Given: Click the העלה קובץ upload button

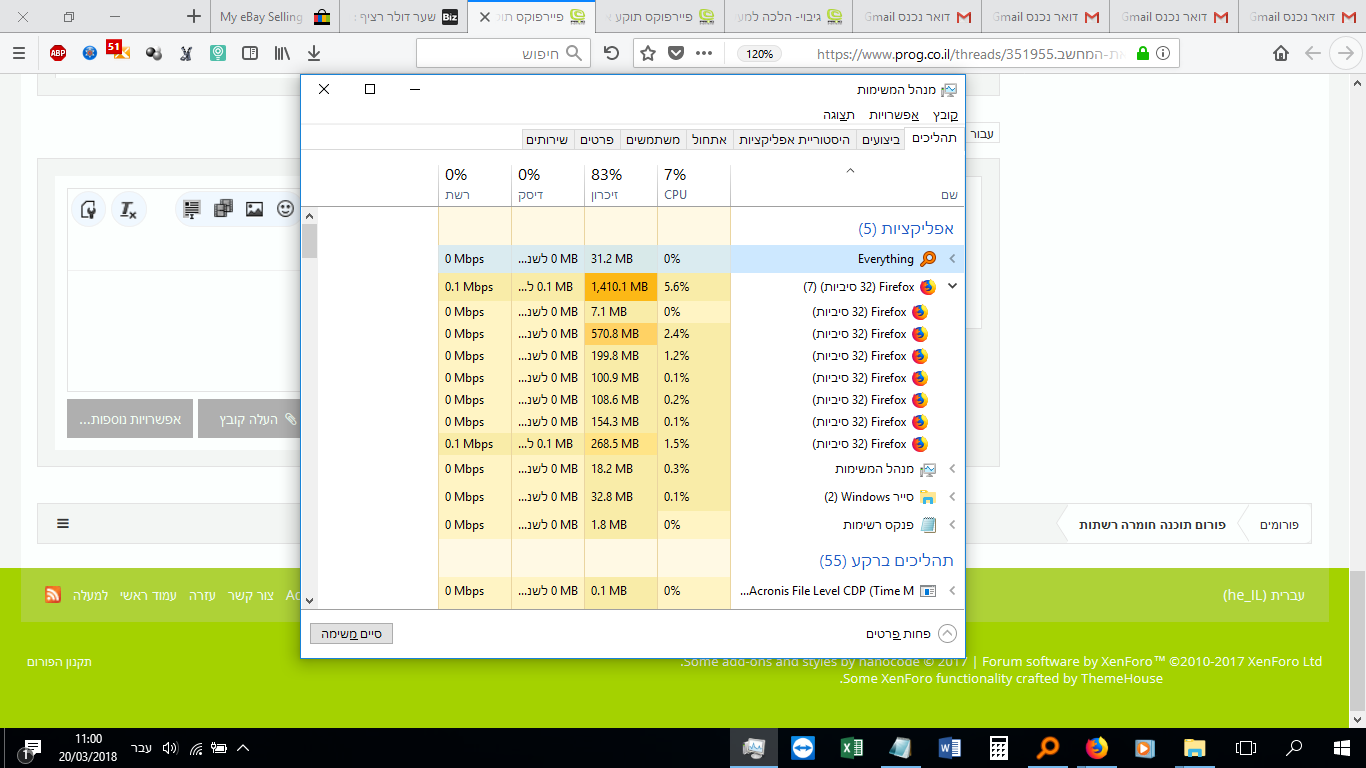Looking at the screenshot, I should point(250,419).
